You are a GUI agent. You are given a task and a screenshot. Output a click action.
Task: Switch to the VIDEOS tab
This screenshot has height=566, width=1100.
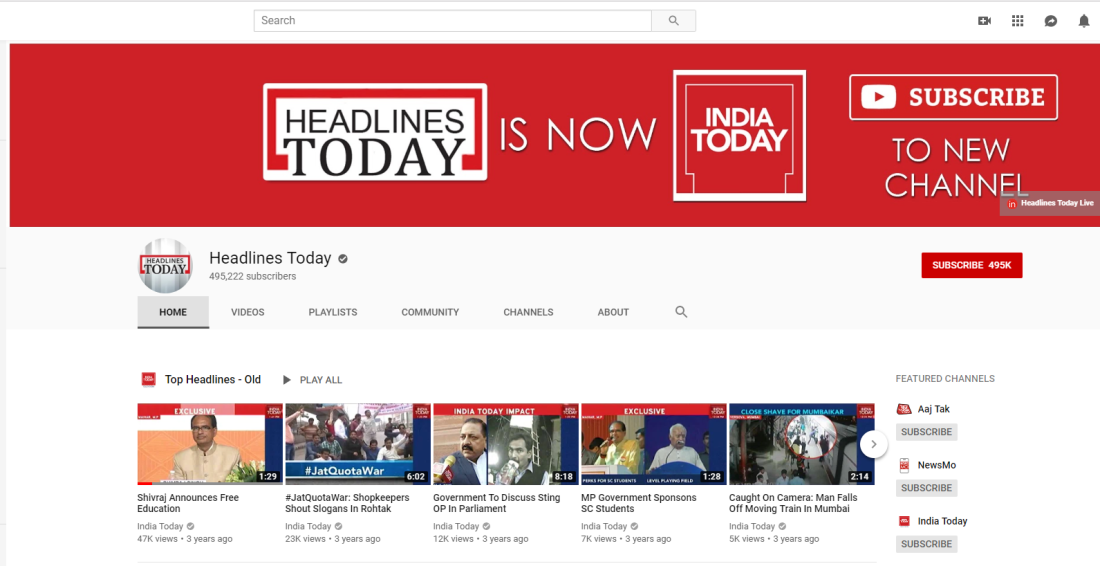(x=248, y=312)
